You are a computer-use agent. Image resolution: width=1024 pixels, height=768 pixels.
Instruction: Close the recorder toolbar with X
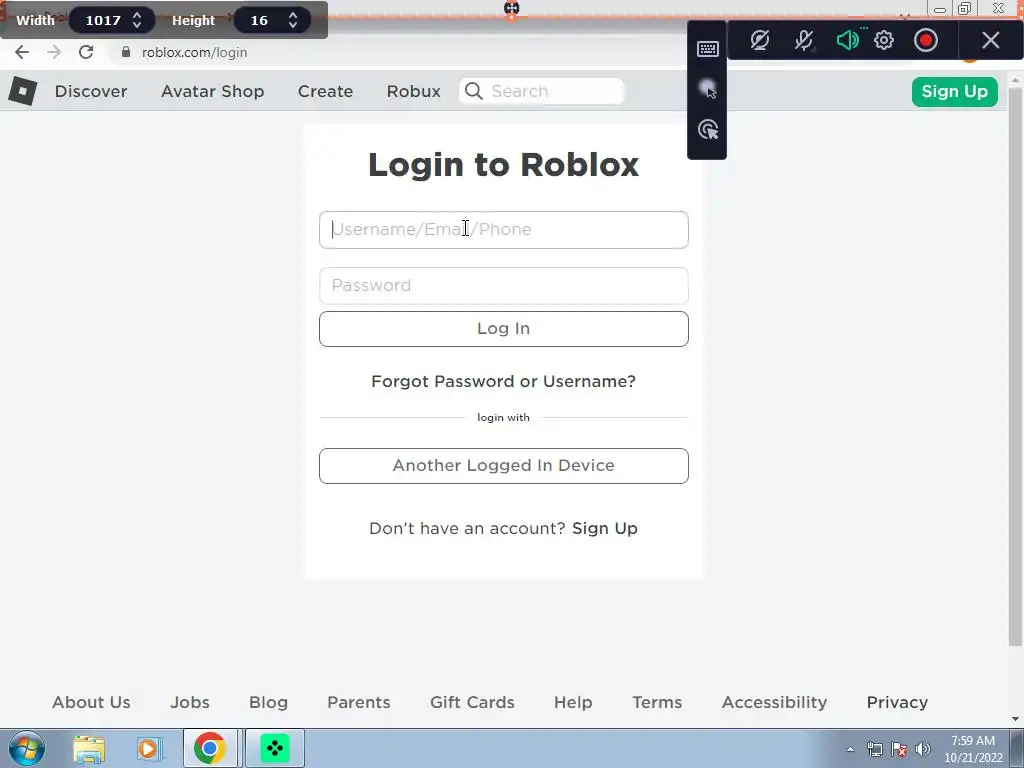991,40
